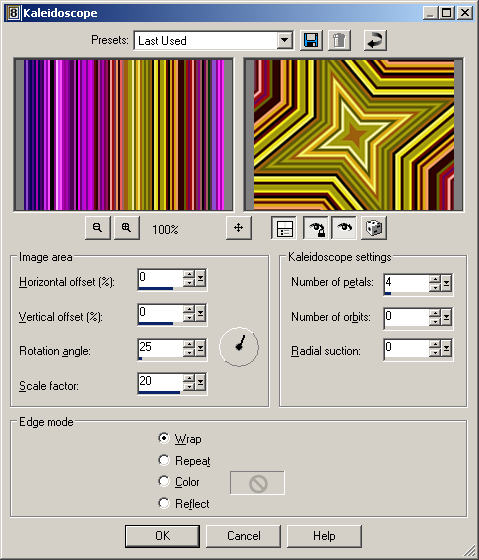This screenshot has width=479, height=560.
Task: Zoom out the preview with magnifier minus
Action: (98, 228)
